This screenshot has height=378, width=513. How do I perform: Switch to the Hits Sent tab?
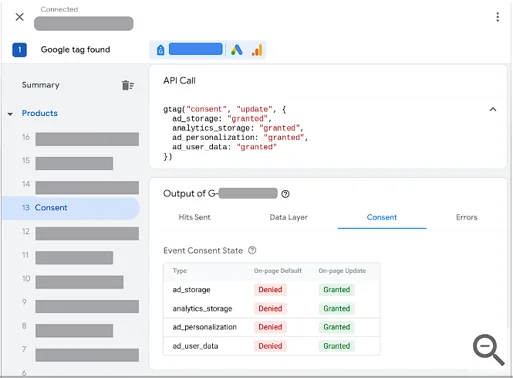(x=194, y=217)
